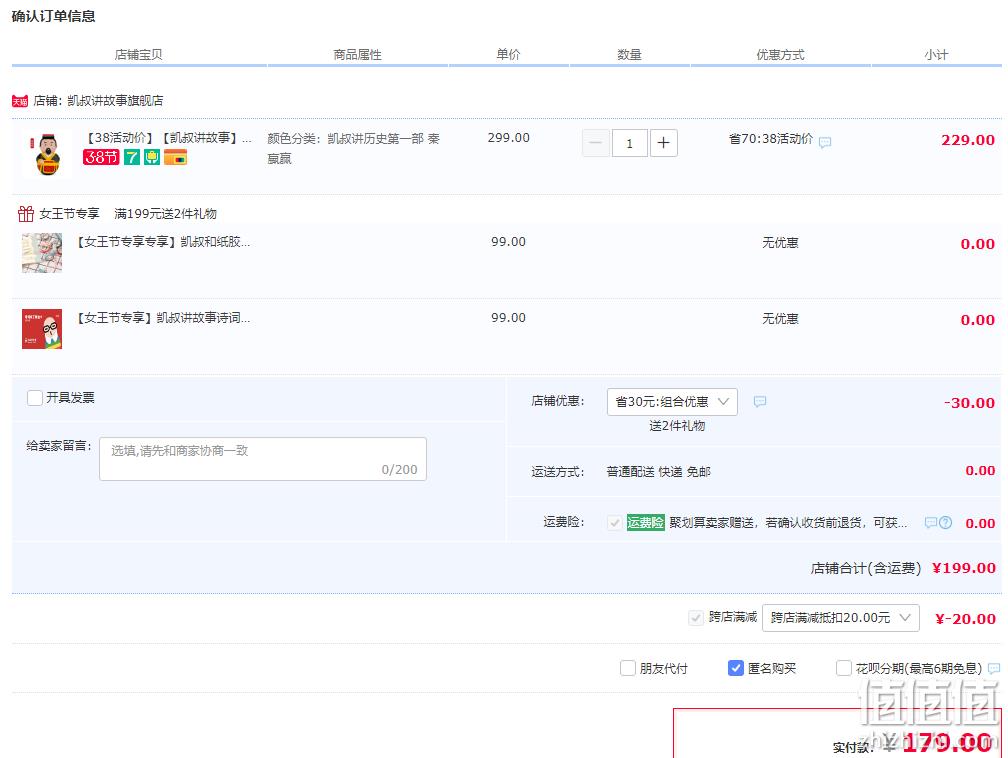Image resolution: width=1008 pixels, height=758 pixels.
Task: Click the green 运费险 tag
Action: [x=645, y=523]
